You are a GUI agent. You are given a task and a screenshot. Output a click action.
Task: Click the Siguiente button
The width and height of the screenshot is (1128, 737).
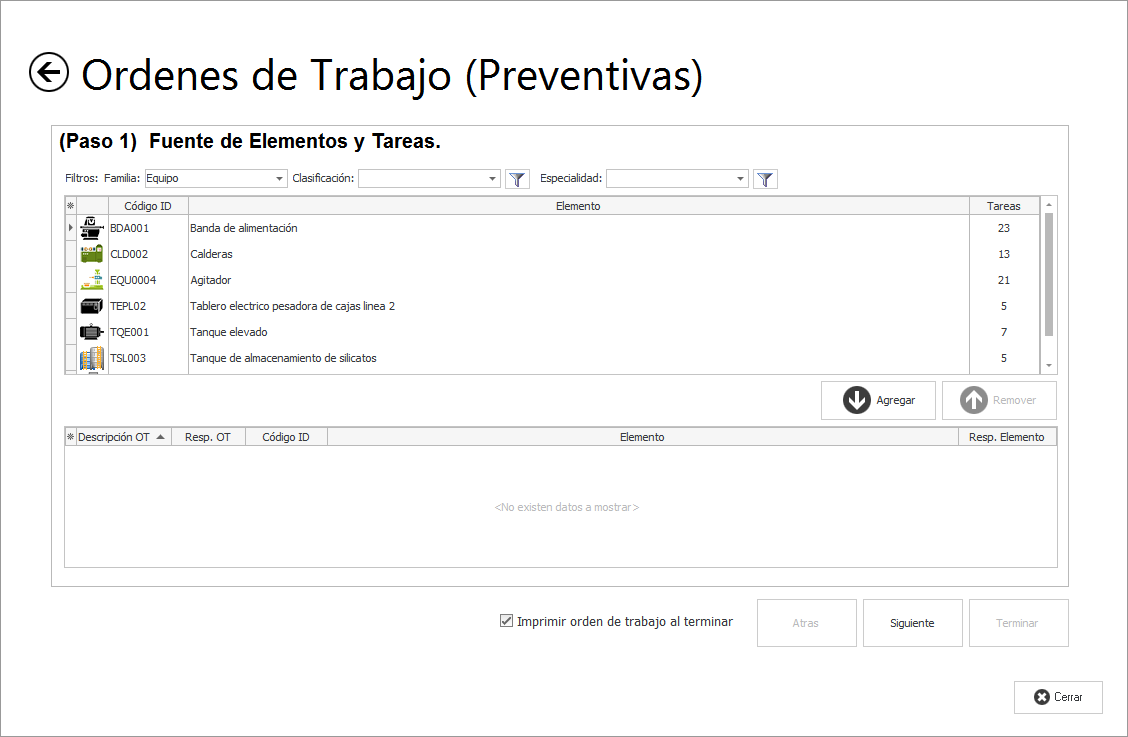coord(912,623)
